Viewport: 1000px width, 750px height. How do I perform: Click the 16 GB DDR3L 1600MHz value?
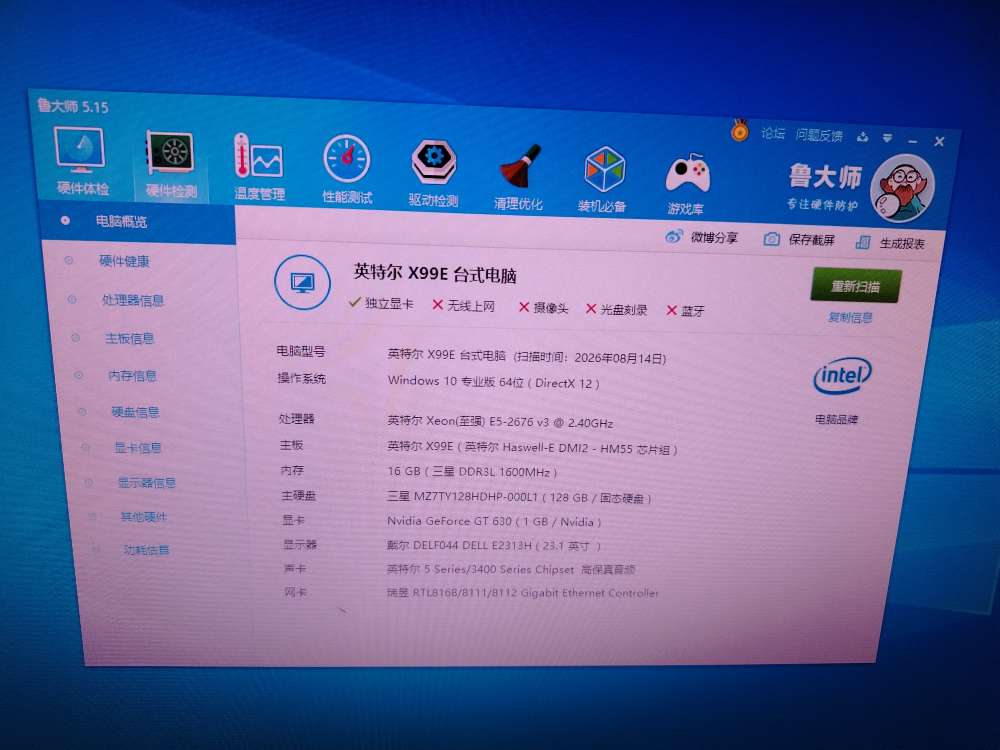pyautogui.click(x=473, y=471)
